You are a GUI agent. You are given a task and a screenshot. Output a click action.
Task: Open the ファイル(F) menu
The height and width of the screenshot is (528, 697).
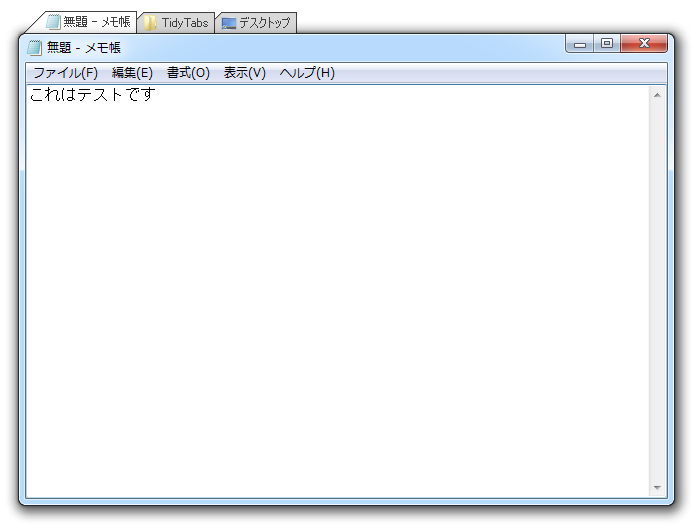pyautogui.click(x=65, y=72)
